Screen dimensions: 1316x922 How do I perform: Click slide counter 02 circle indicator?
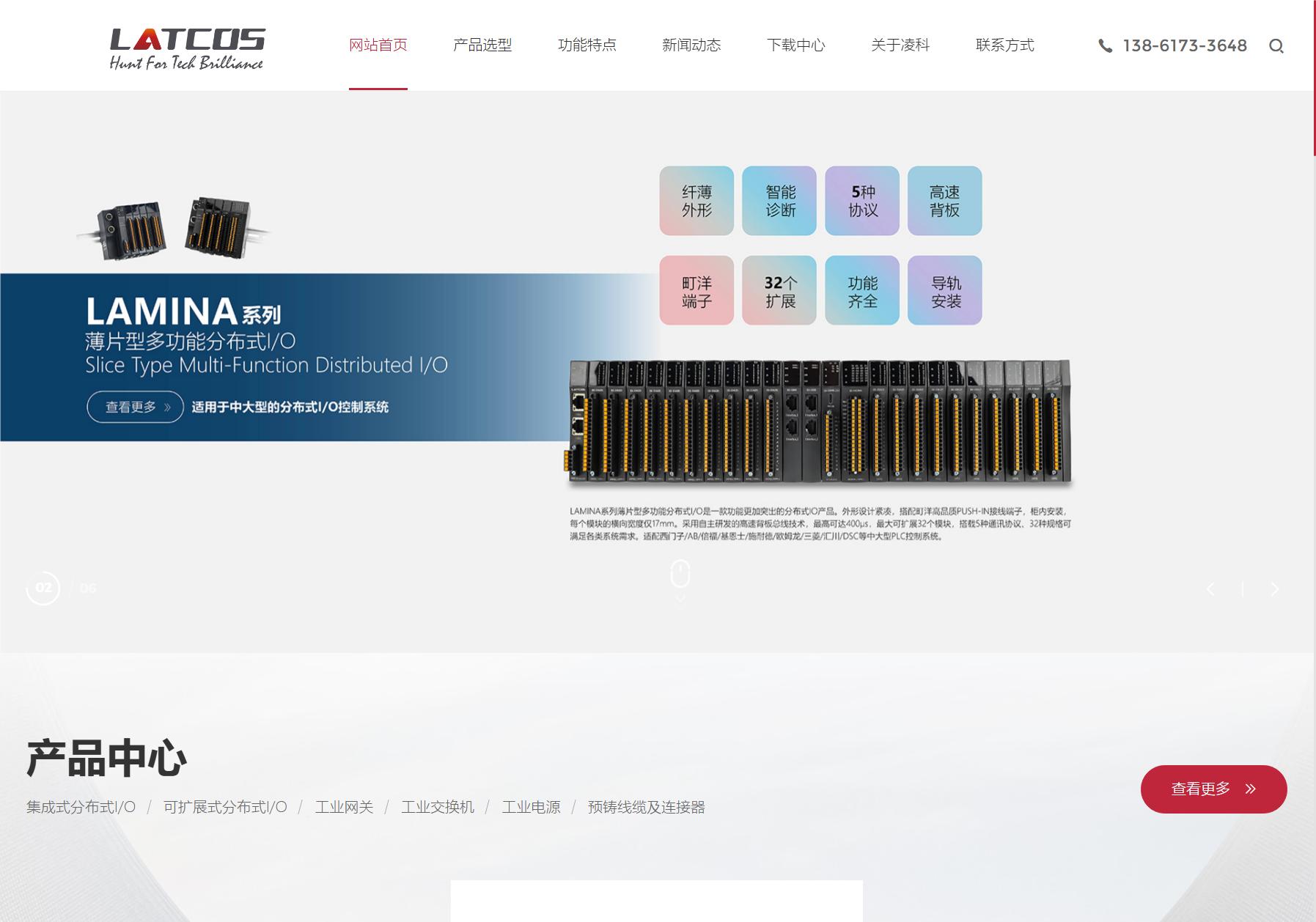[x=43, y=588]
